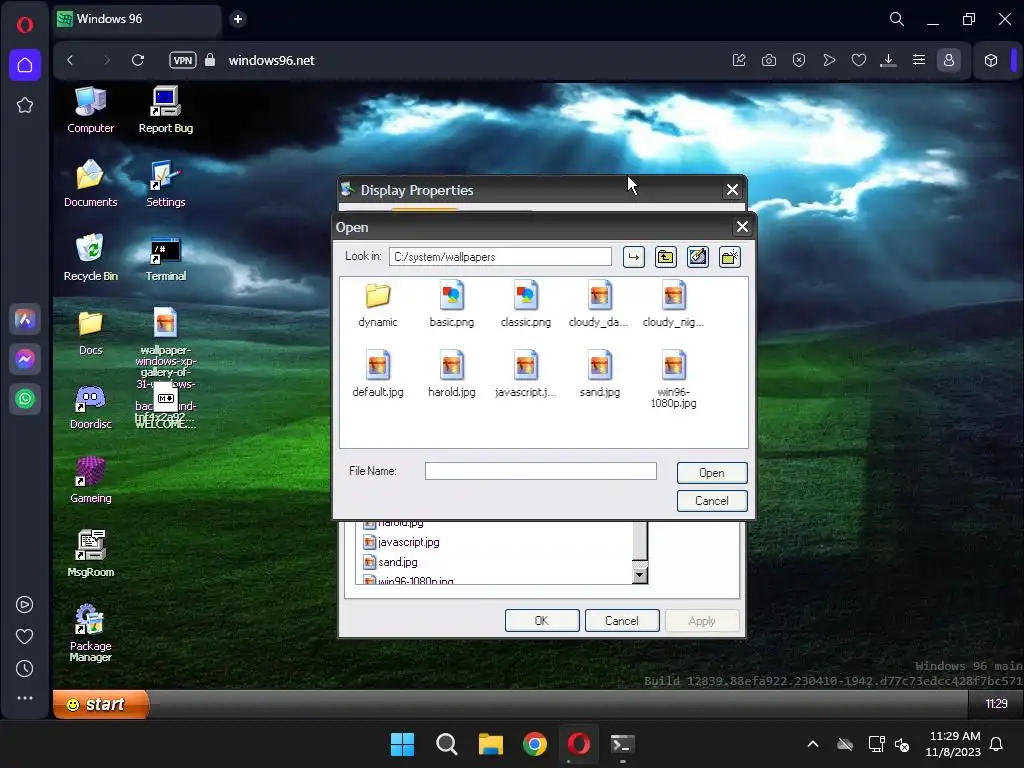Open the Windows 96 start menu
The height and width of the screenshot is (768, 1024).
pyautogui.click(x=100, y=704)
